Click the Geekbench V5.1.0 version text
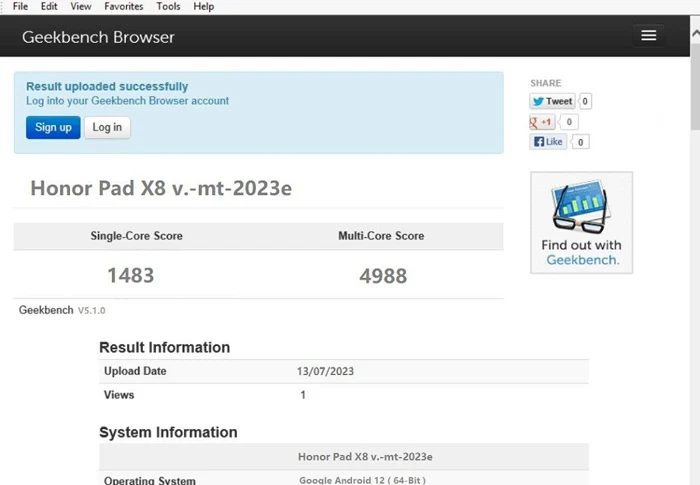700x485 pixels. [x=62, y=310]
